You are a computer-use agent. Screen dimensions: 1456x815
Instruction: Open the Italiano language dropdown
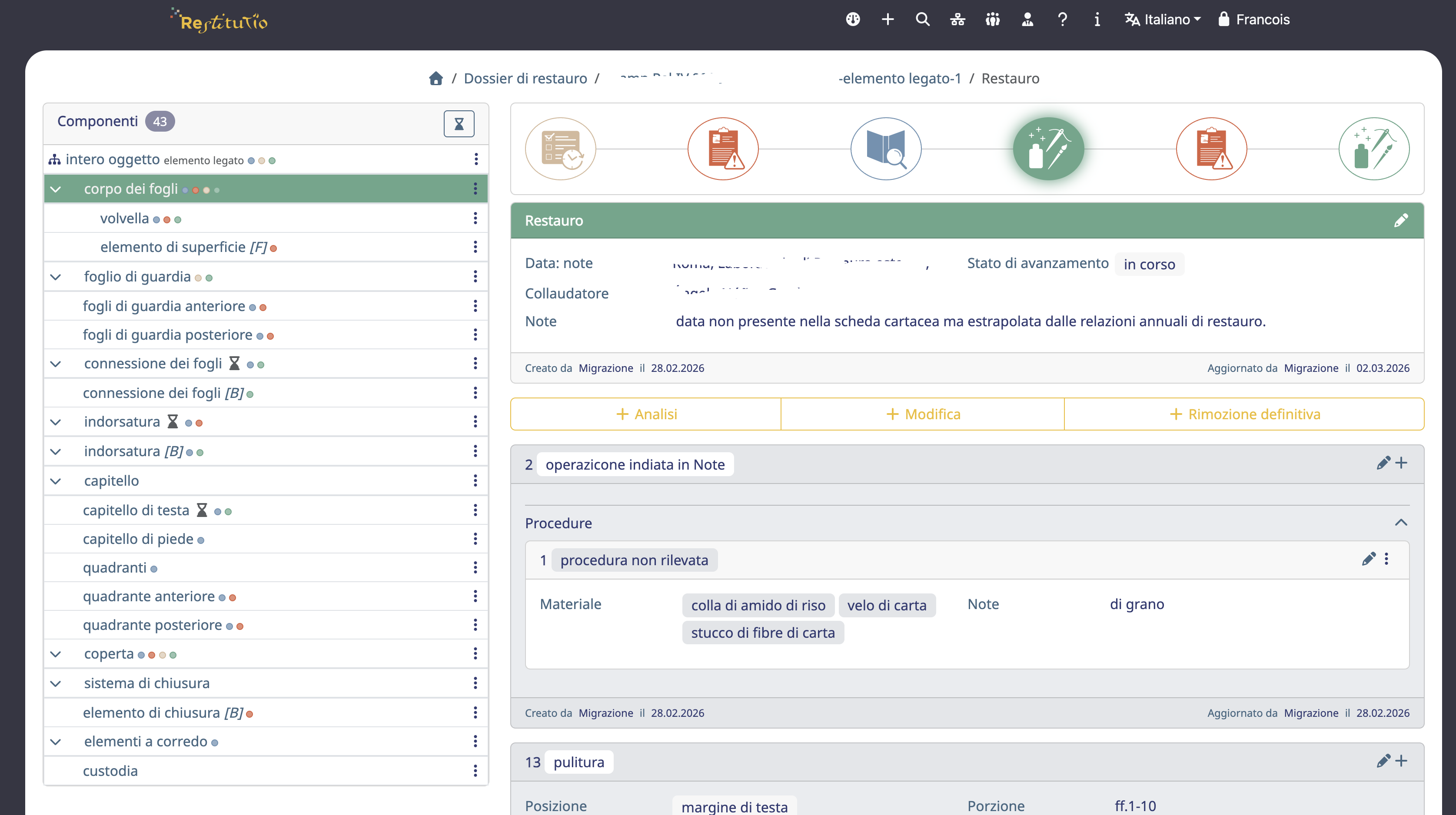(1162, 19)
